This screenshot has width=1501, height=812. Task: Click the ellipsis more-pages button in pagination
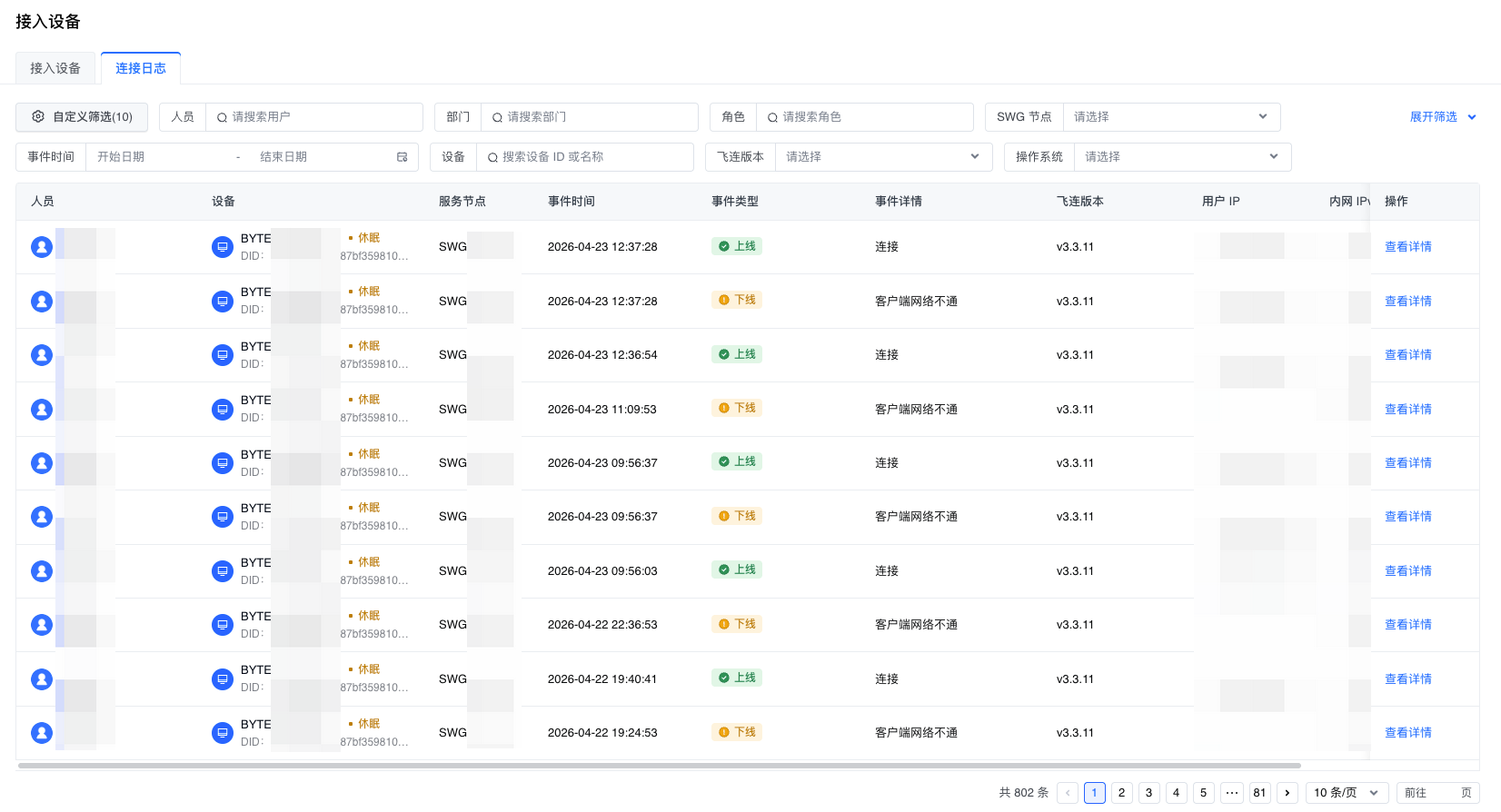coord(1232,793)
